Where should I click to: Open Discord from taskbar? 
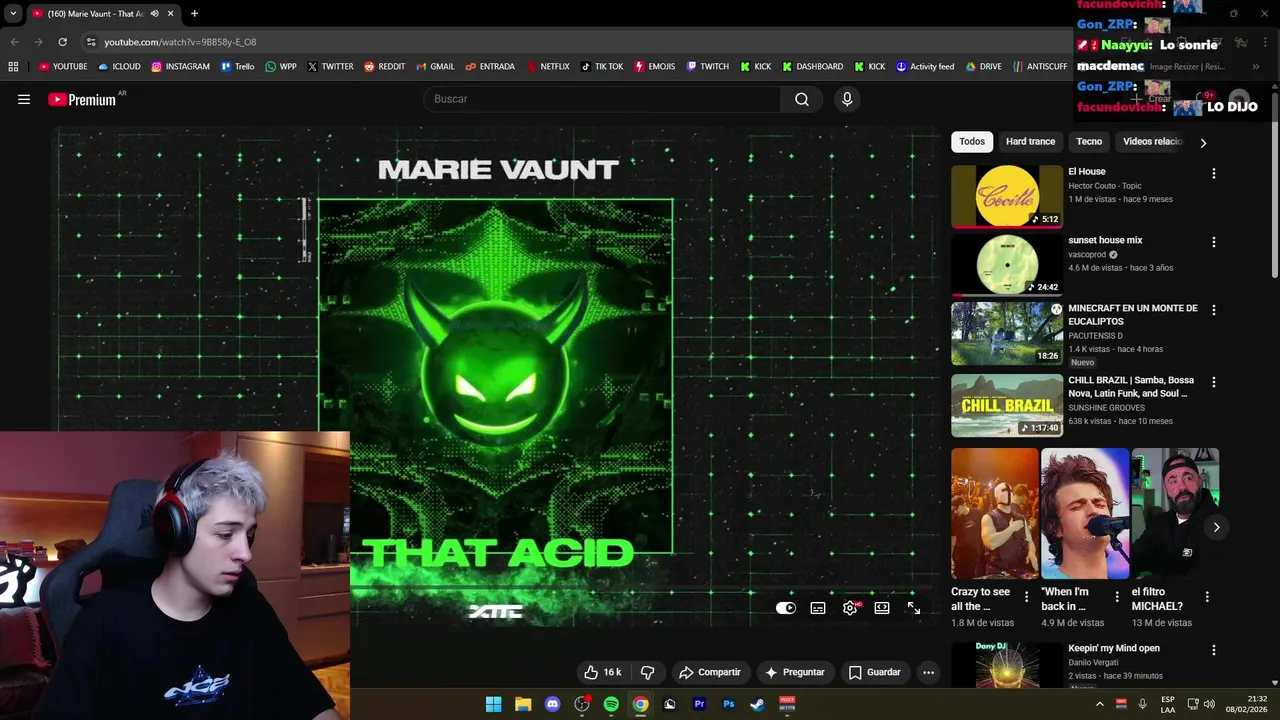[x=552, y=704]
